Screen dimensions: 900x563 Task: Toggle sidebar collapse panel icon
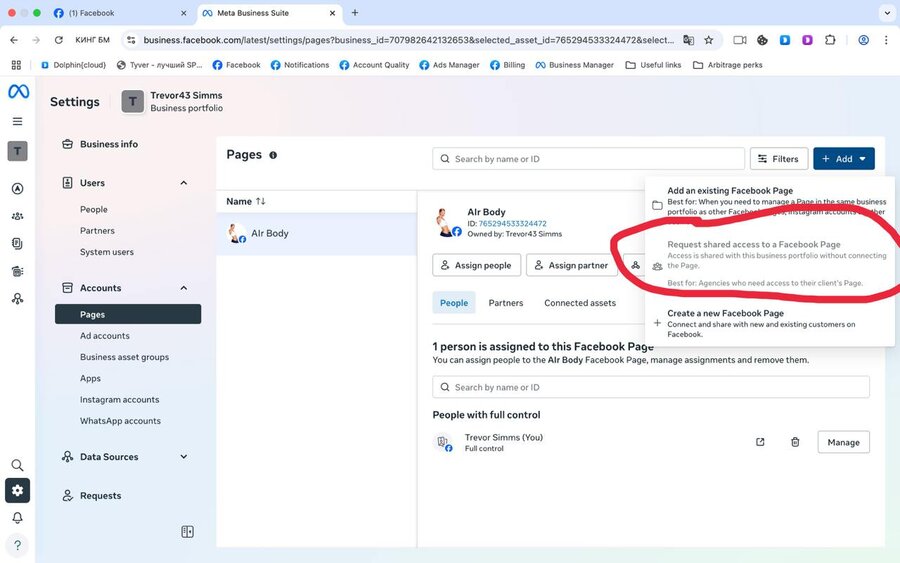tap(187, 532)
